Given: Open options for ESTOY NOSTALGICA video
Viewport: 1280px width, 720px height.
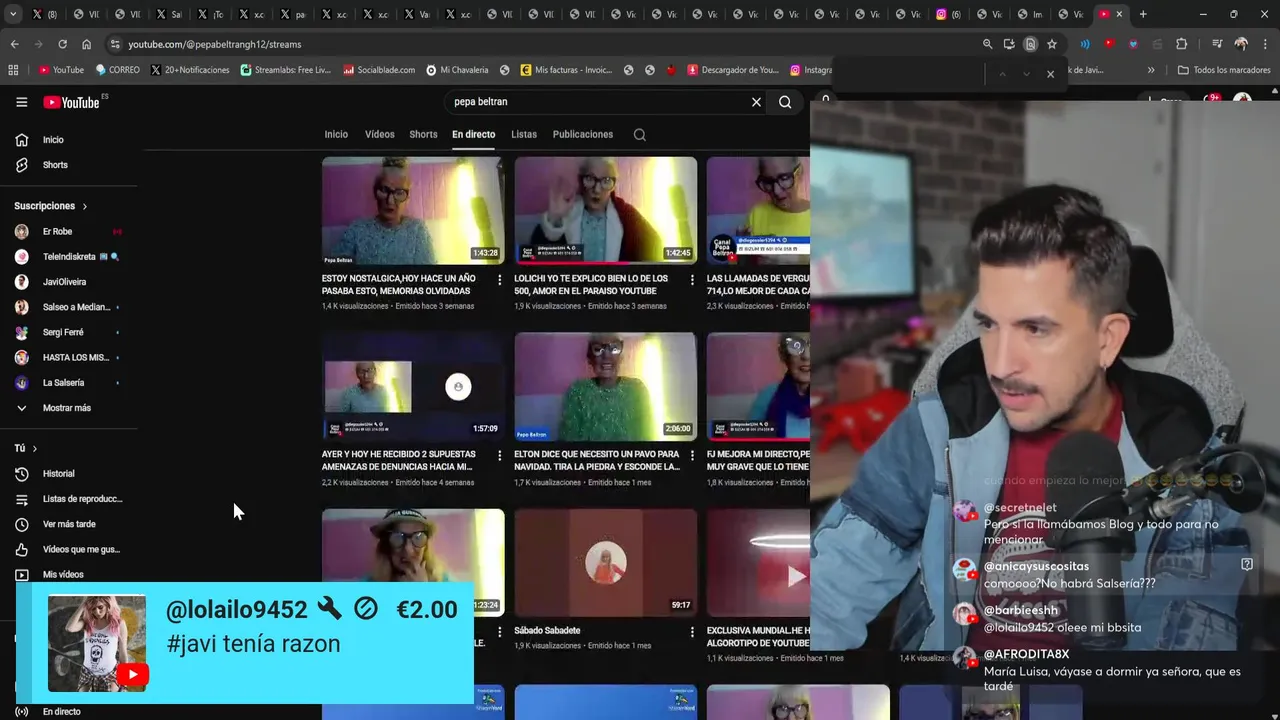Looking at the screenshot, I should click(x=500, y=280).
